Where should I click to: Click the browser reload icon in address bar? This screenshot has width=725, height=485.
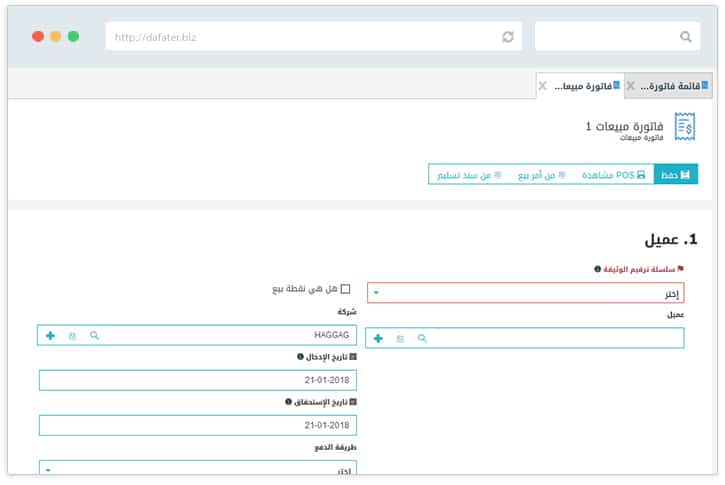508,37
